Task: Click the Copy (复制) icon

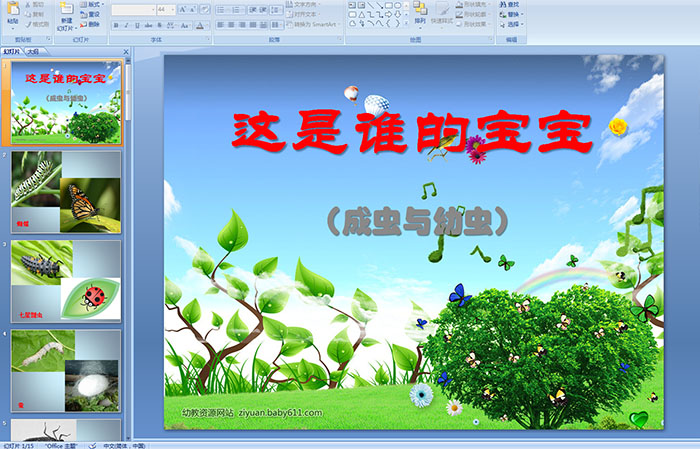Action: (x=28, y=14)
